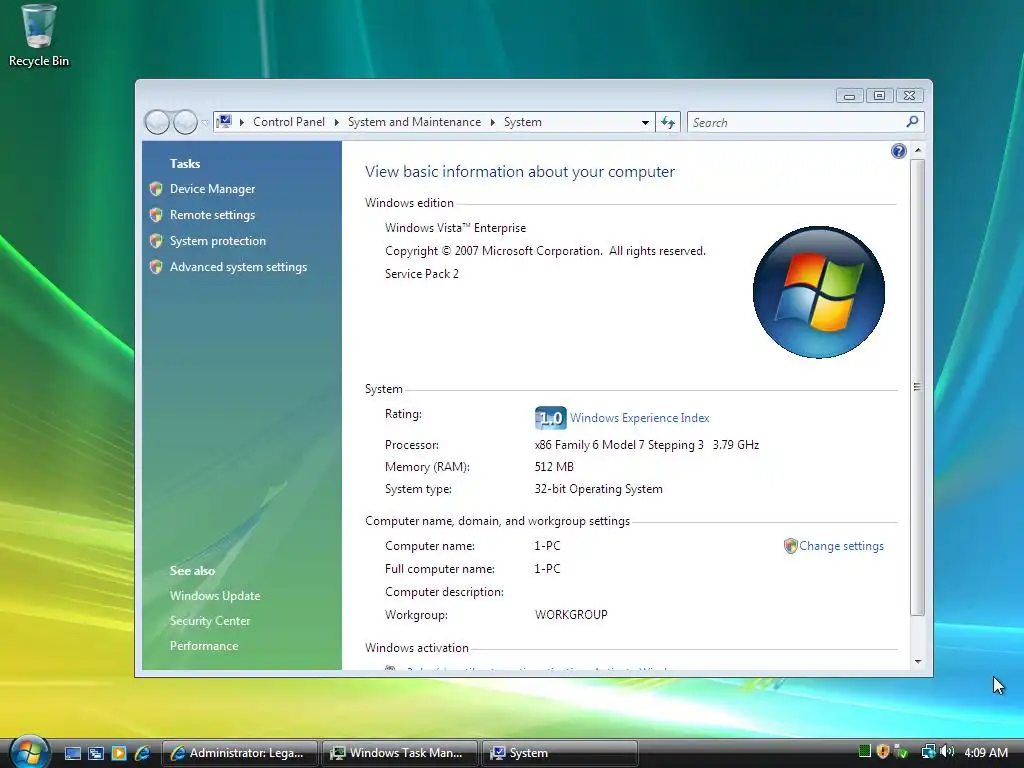Open the Start menu orb
The image size is (1024, 768).
pyautogui.click(x=29, y=751)
